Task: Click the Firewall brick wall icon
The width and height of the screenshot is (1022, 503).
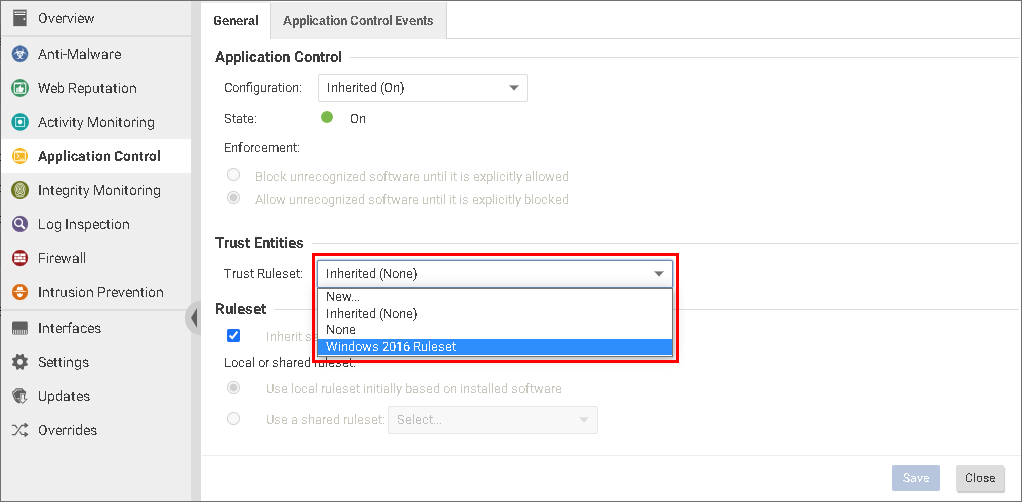Action: coord(19,258)
